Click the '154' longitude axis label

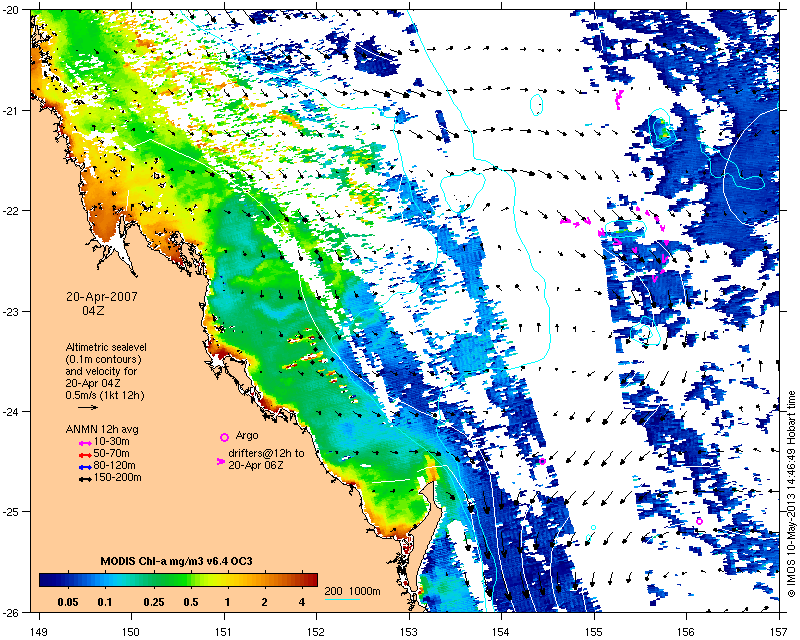coord(502,632)
